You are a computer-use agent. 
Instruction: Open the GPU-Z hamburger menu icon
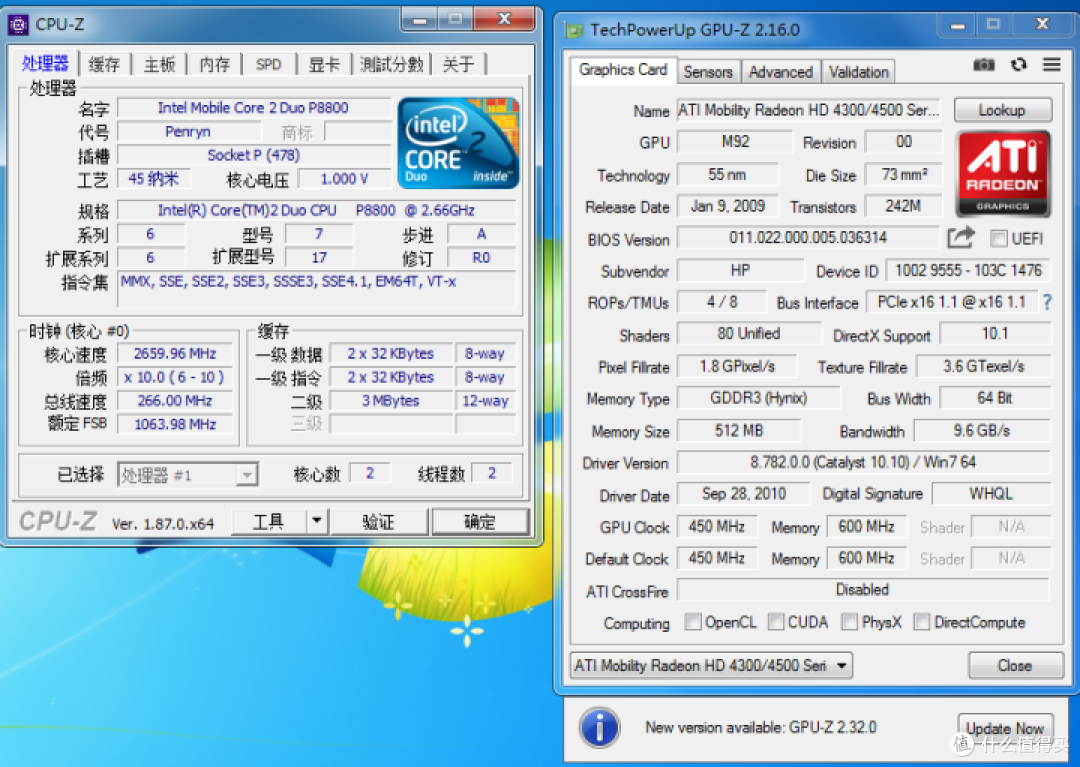[x=1051, y=64]
